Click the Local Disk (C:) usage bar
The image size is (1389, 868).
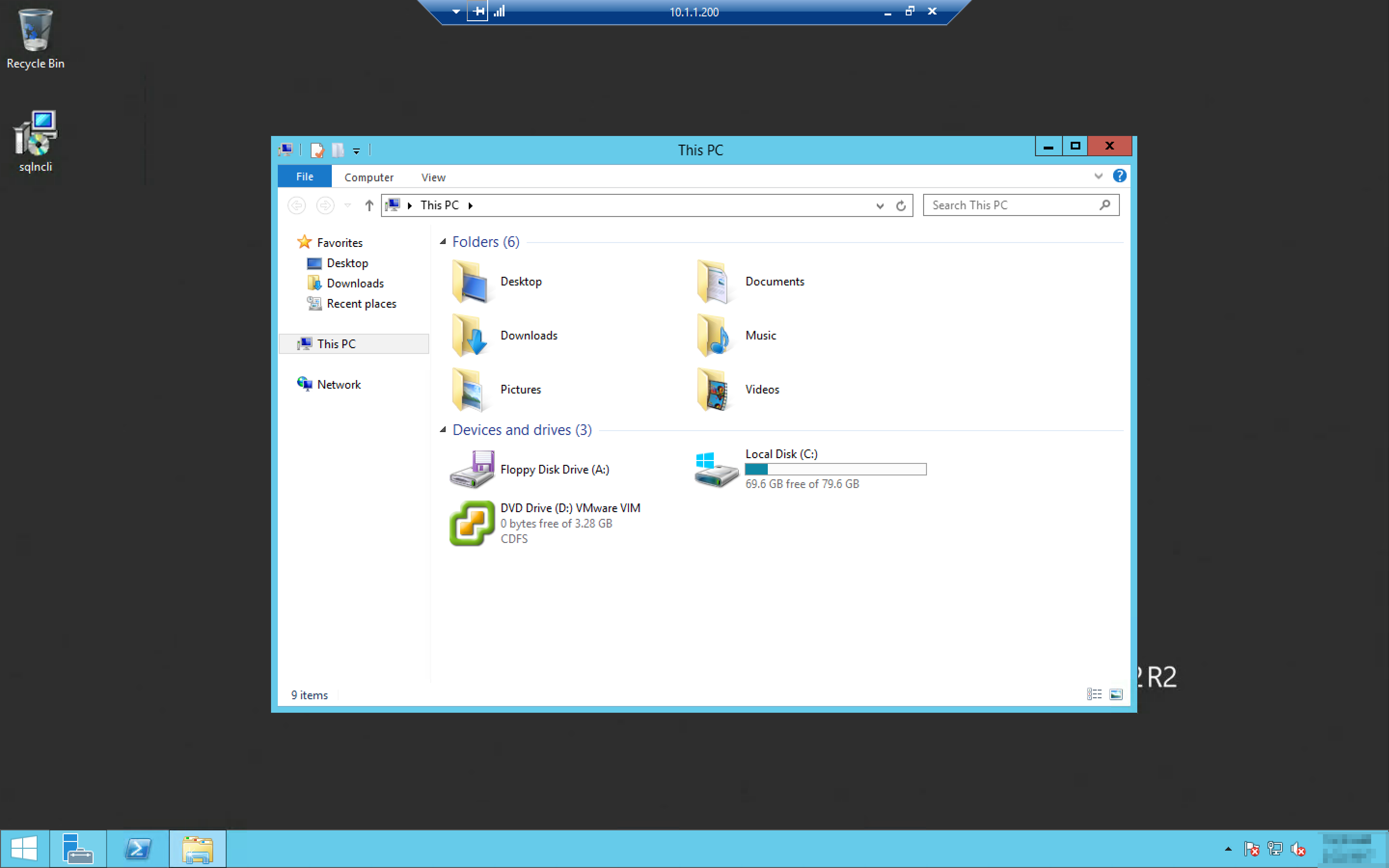pyautogui.click(x=835, y=469)
